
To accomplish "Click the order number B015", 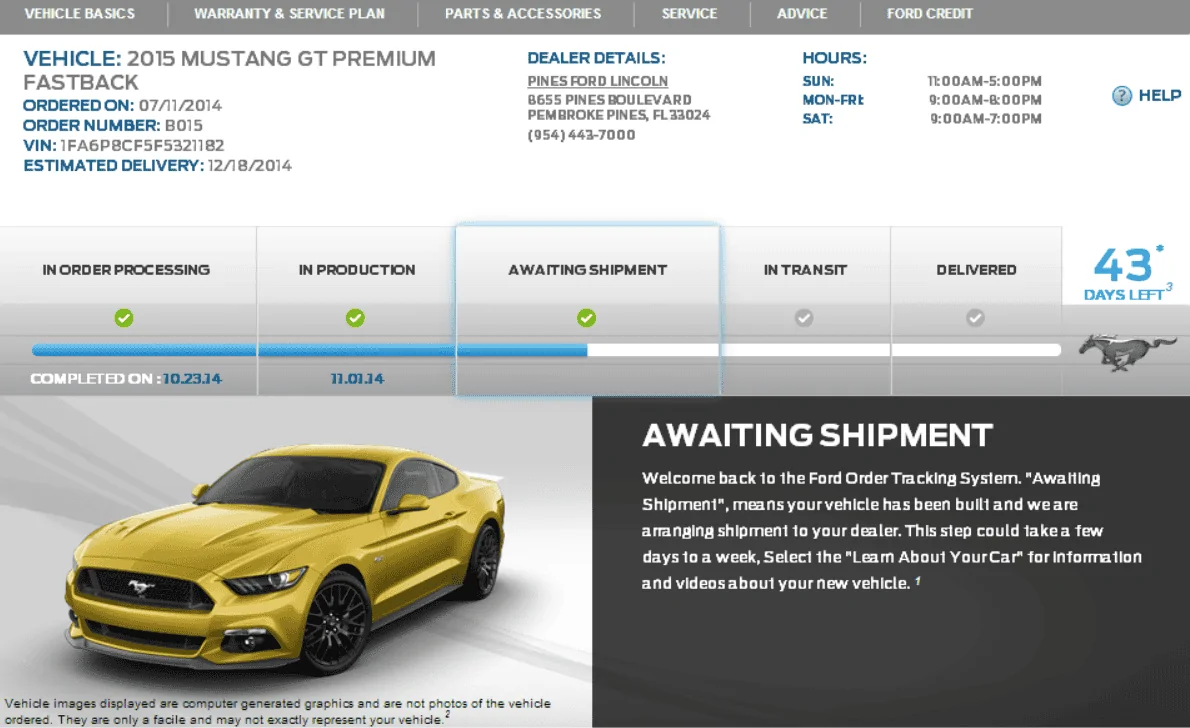I will pos(184,125).
